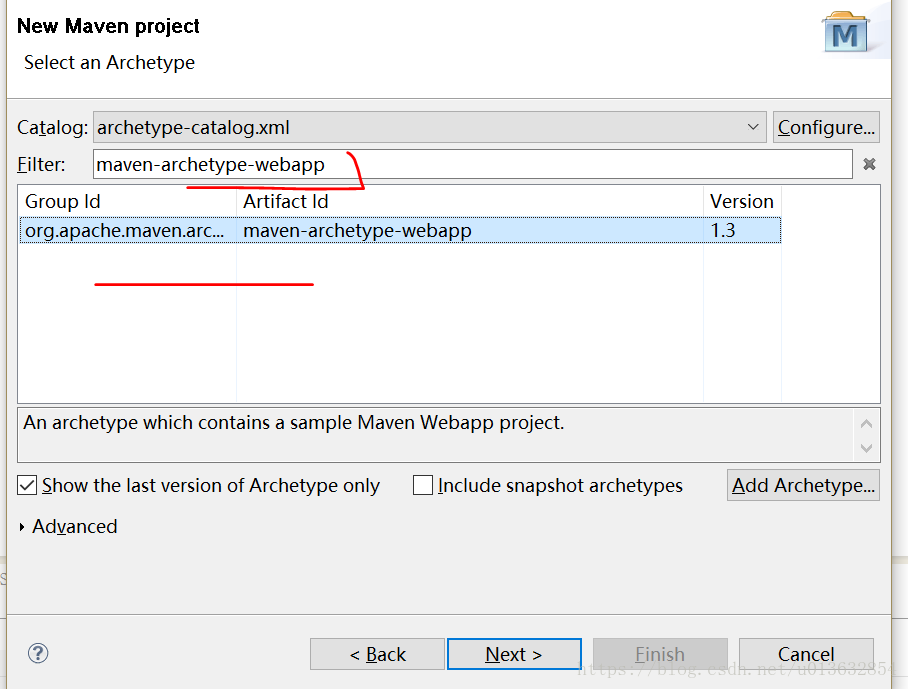Sort by the Group Id column header
Viewport: 908px width, 689px height.
click(x=127, y=201)
